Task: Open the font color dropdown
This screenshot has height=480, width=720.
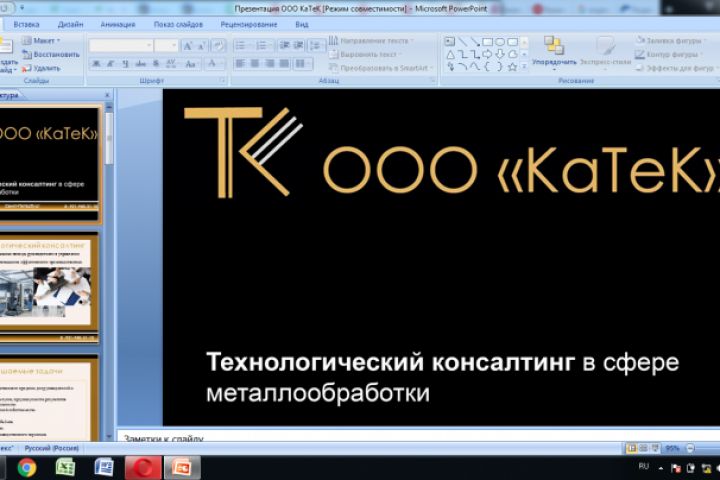Action: [x=214, y=64]
